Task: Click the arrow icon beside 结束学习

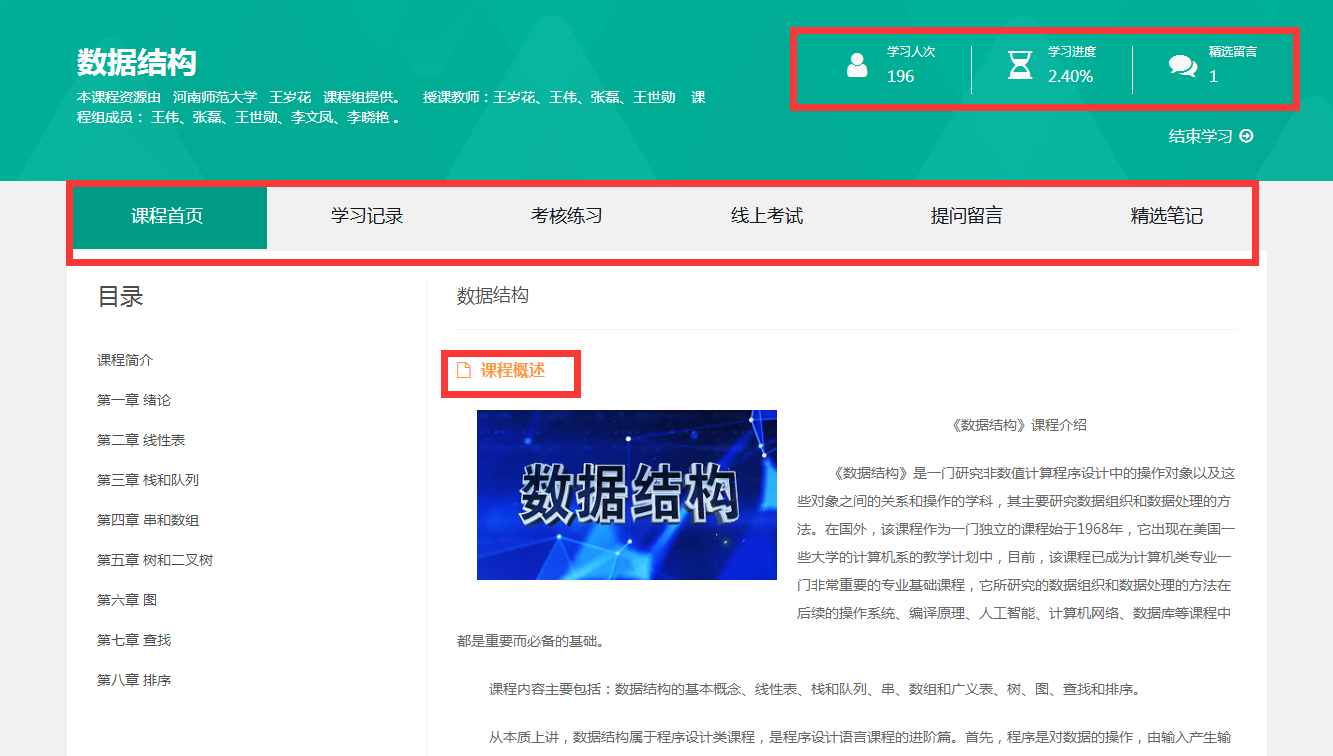Action: coord(1246,136)
